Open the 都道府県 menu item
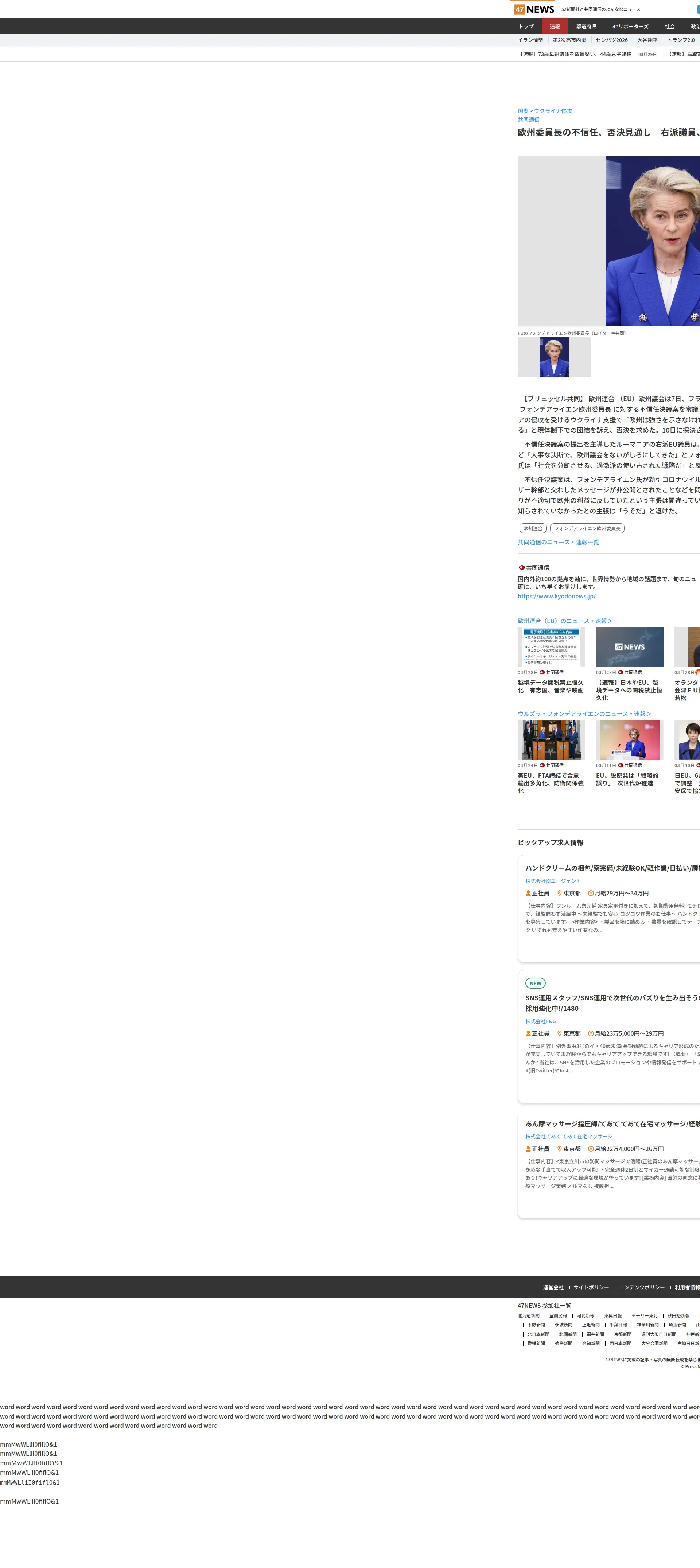This screenshot has width=700, height=1568. point(586,27)
